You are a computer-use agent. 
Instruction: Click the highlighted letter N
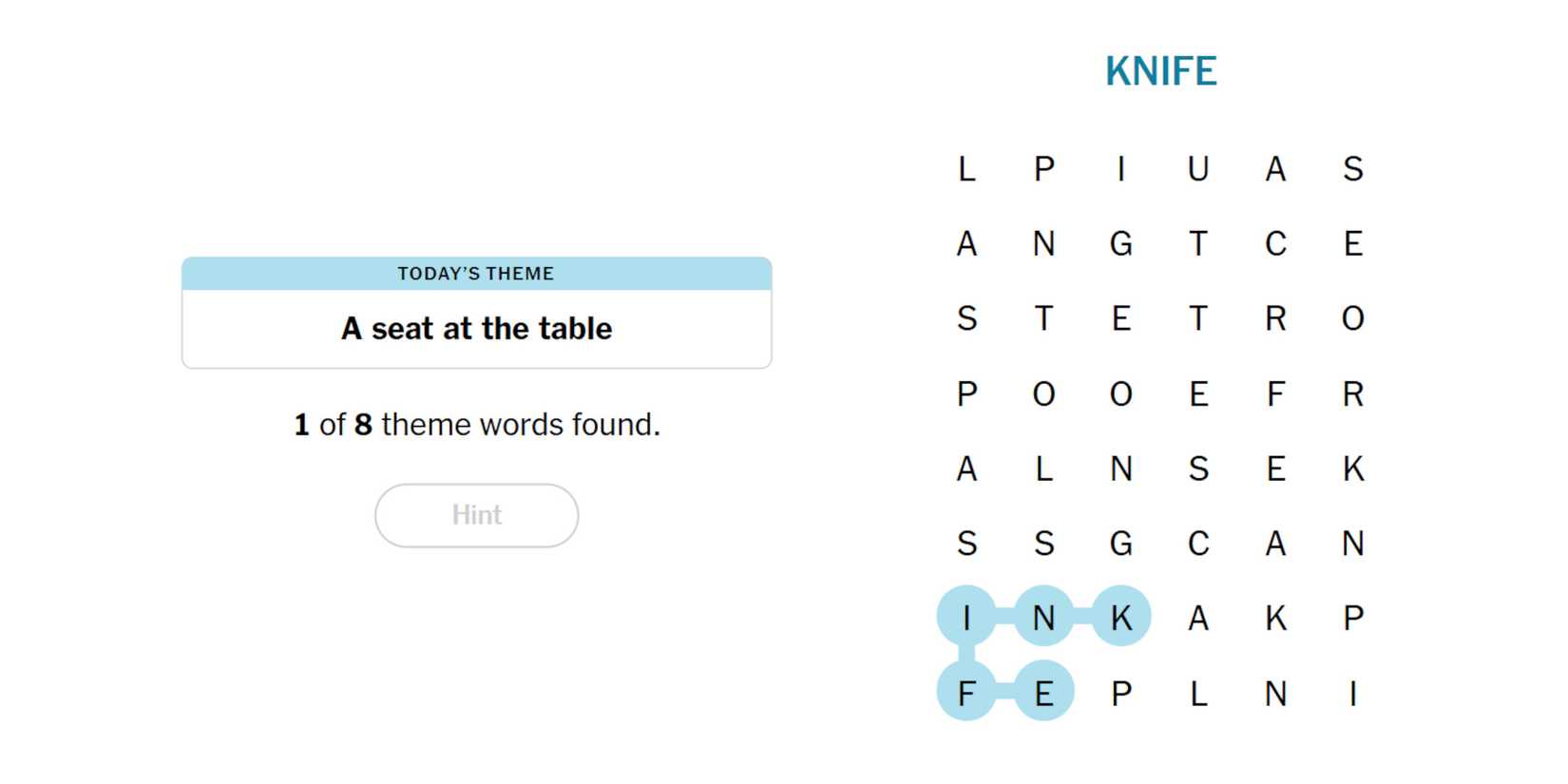pos(1043,618)
